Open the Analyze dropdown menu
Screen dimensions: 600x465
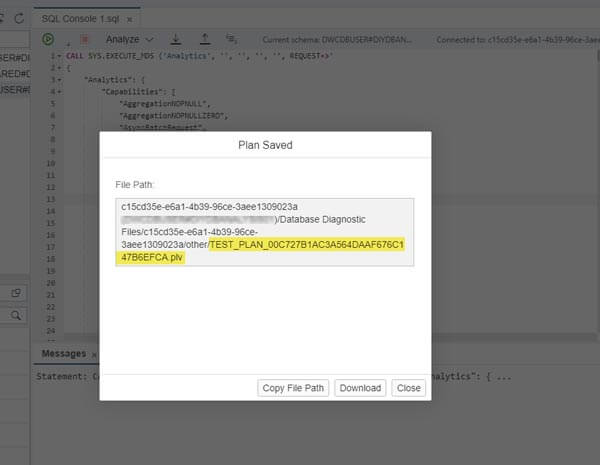pyautogui.click(x=130, y=39)
